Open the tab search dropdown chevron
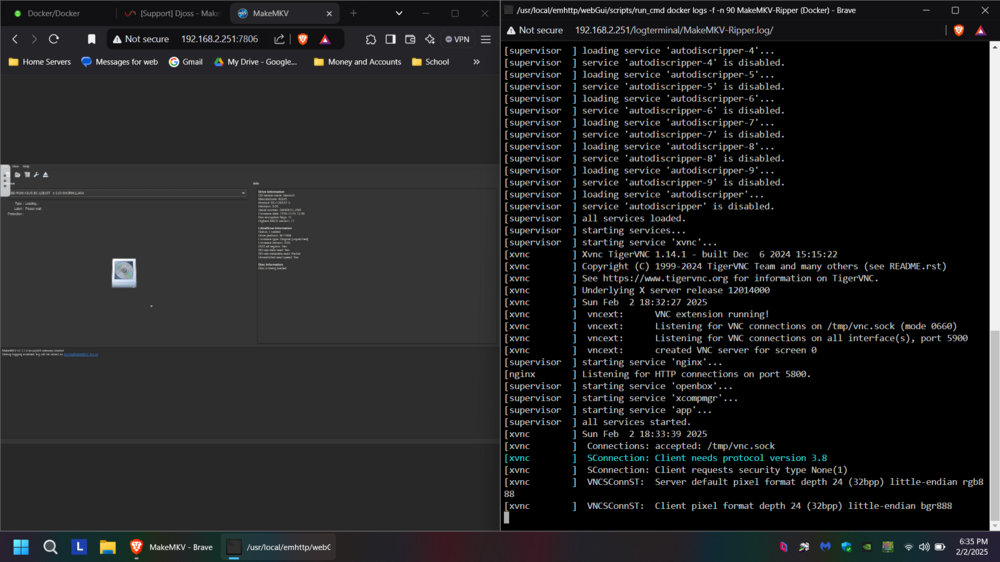This screenshot has width=1000, height=562. 399,13
